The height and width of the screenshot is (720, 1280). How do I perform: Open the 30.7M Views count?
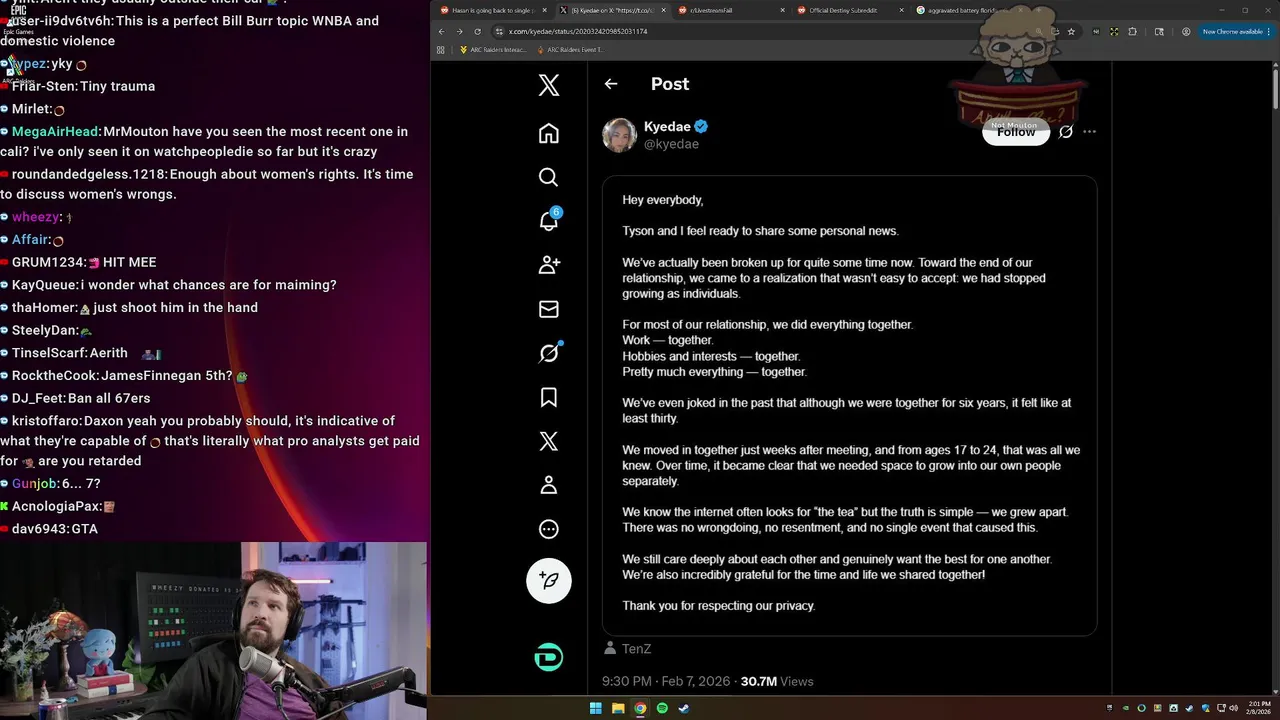777,681
